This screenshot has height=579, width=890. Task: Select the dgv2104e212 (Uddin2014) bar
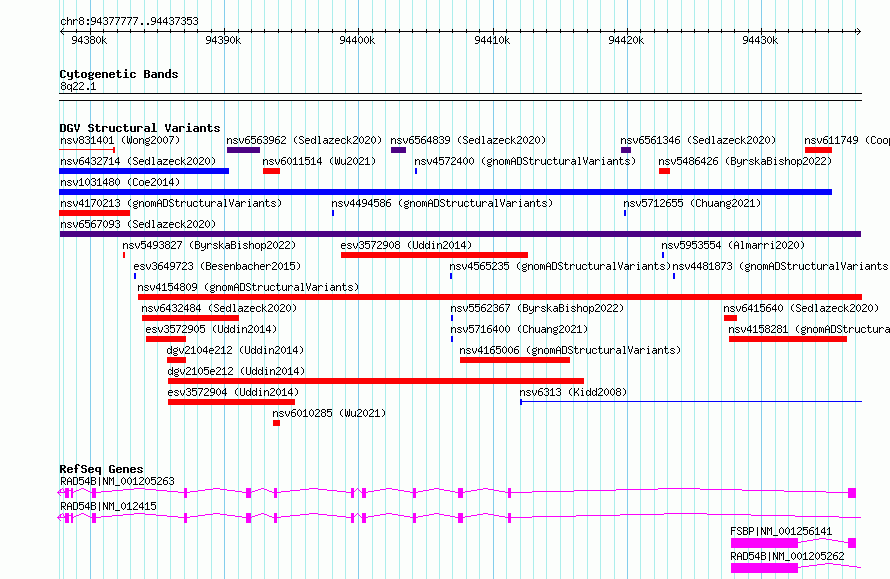click(176, 360)
